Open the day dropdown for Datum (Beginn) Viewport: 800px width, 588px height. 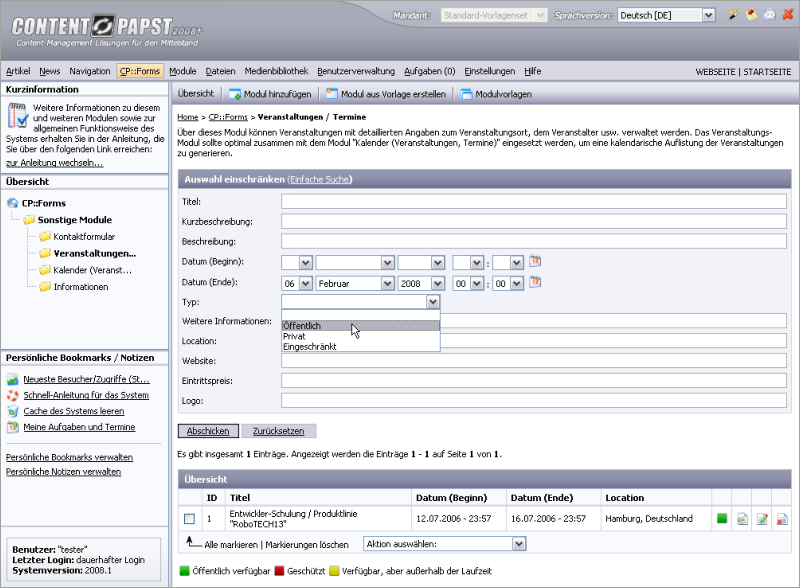pos(296,262)
